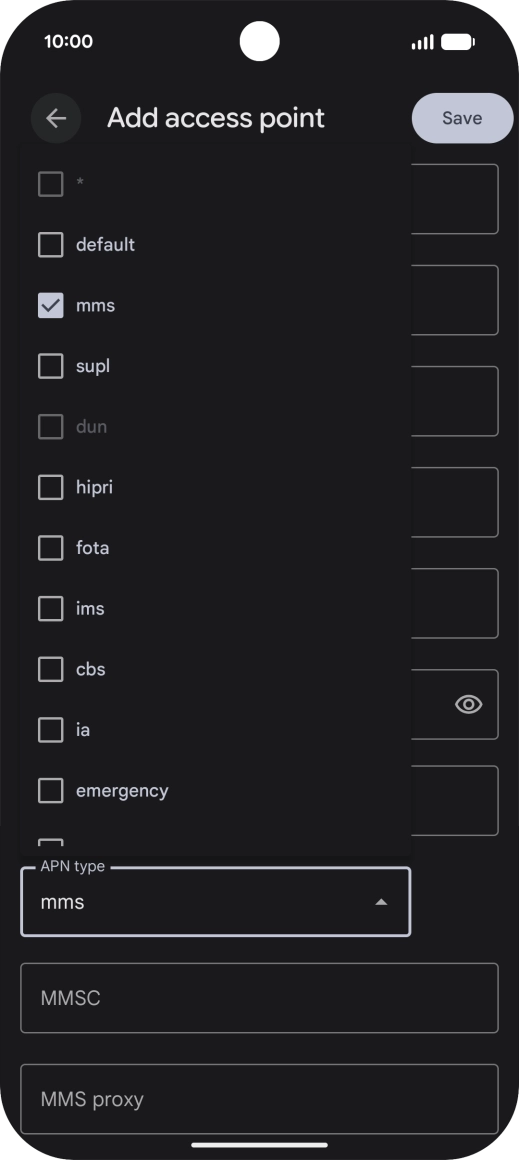Tap the signal strength icon
Image resolution: width=519 pixels, height=1160 pixels.
[423, 42]
